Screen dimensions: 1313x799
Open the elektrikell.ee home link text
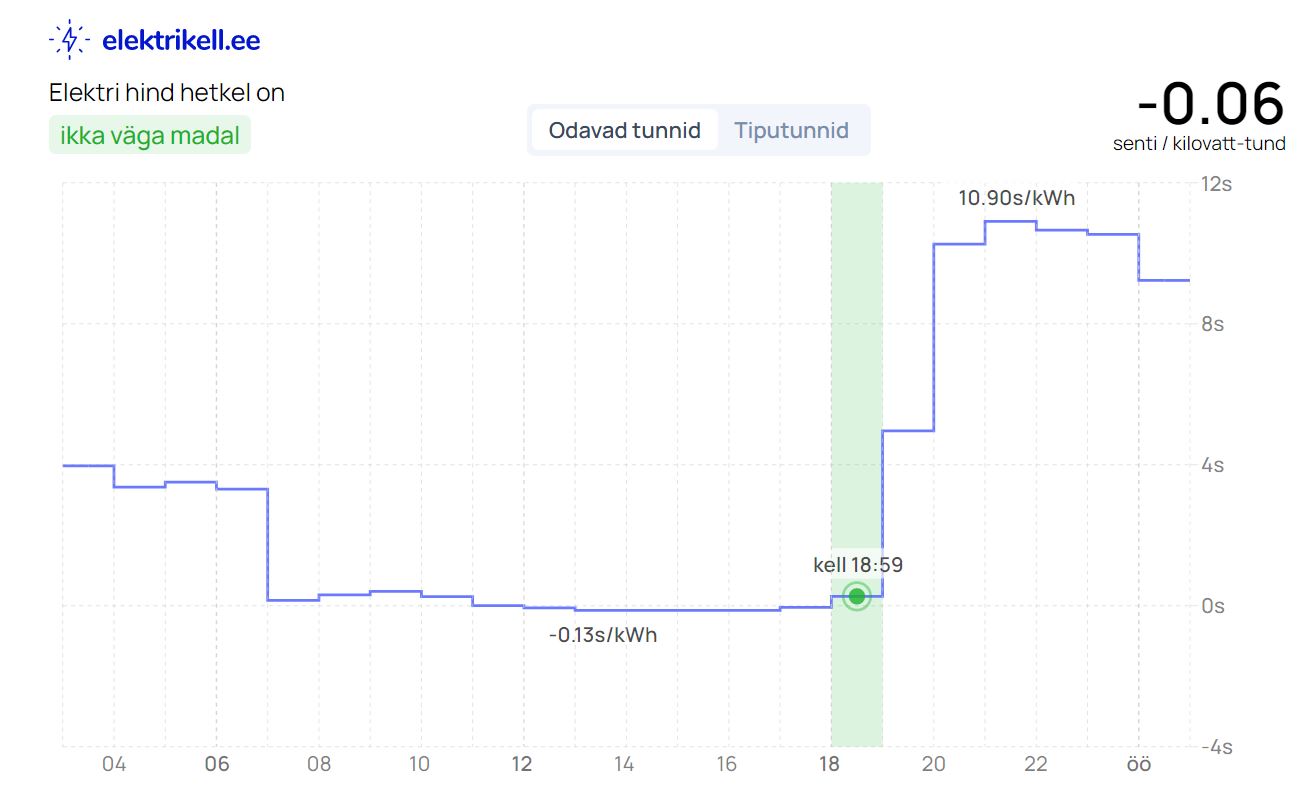pos(181,40)
